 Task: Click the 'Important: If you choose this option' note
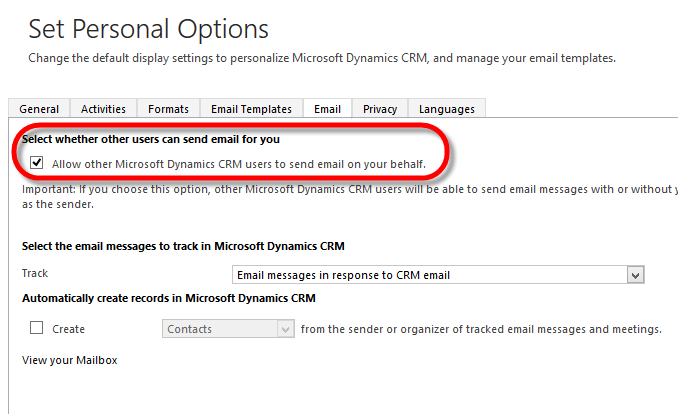coord(350,196)
